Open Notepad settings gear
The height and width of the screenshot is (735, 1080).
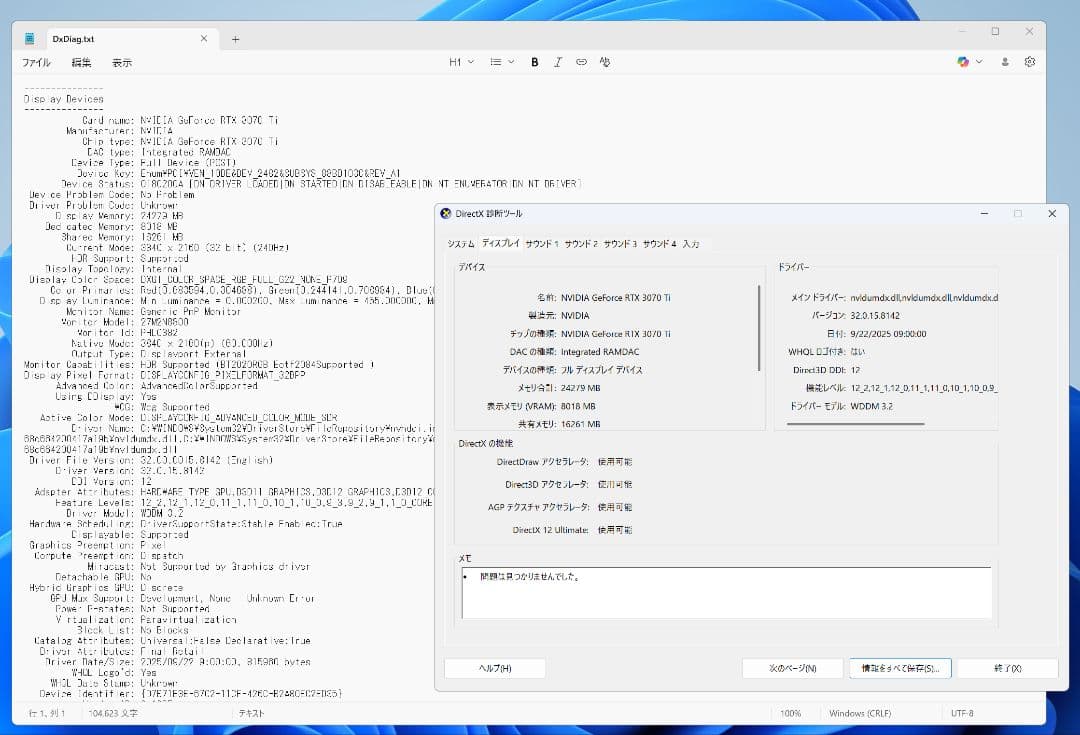[1030, 62]
